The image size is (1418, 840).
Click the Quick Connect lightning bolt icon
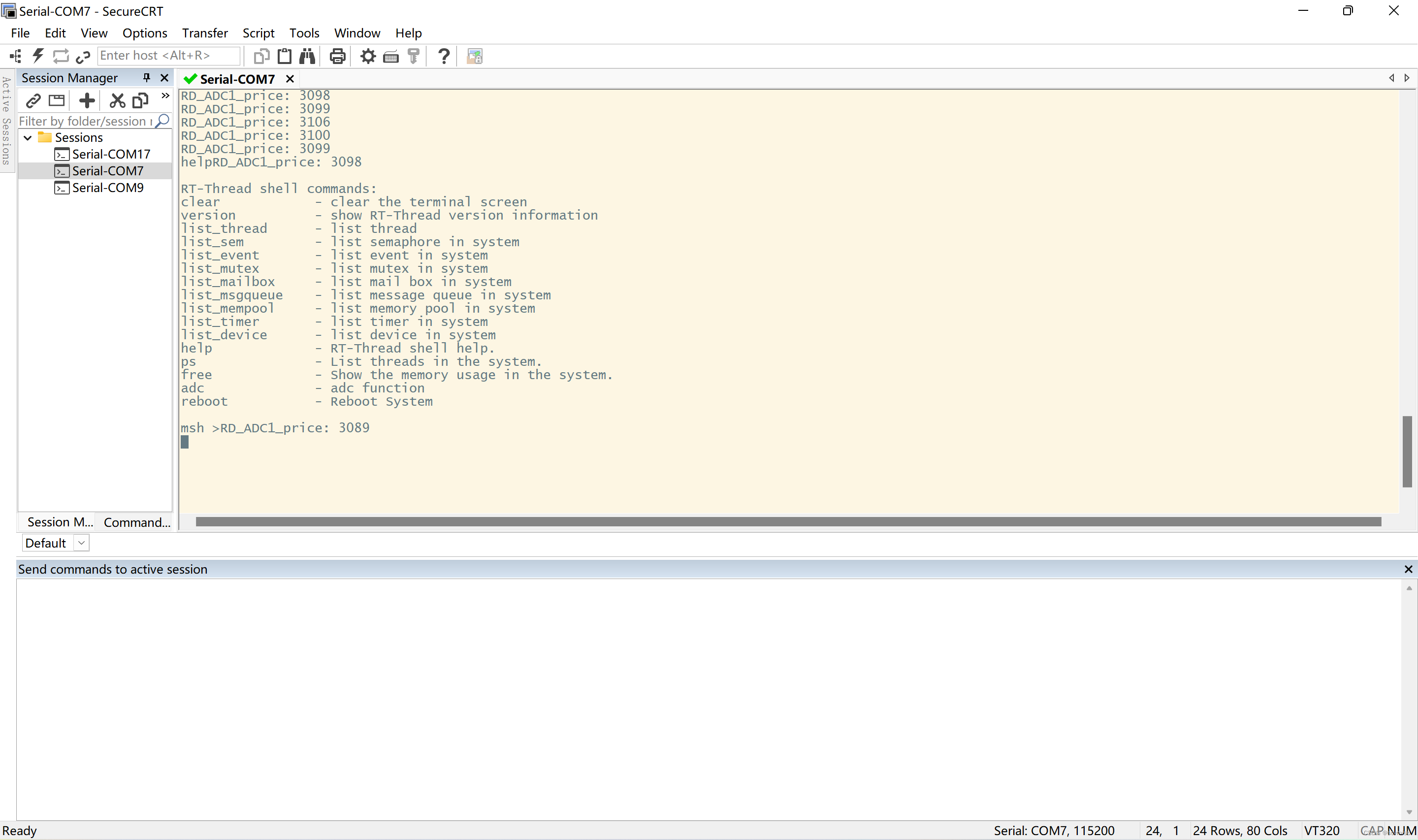[x=38, y=56]
